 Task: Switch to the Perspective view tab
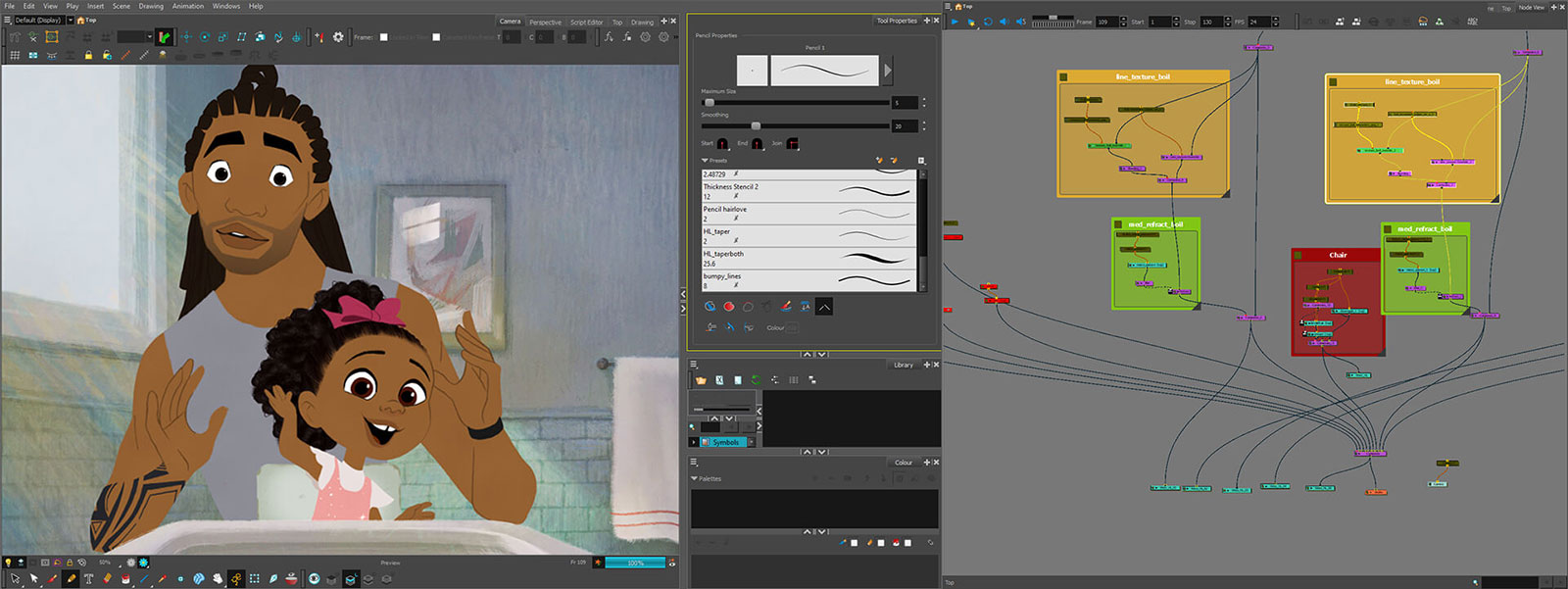click(x=545, y=22)
